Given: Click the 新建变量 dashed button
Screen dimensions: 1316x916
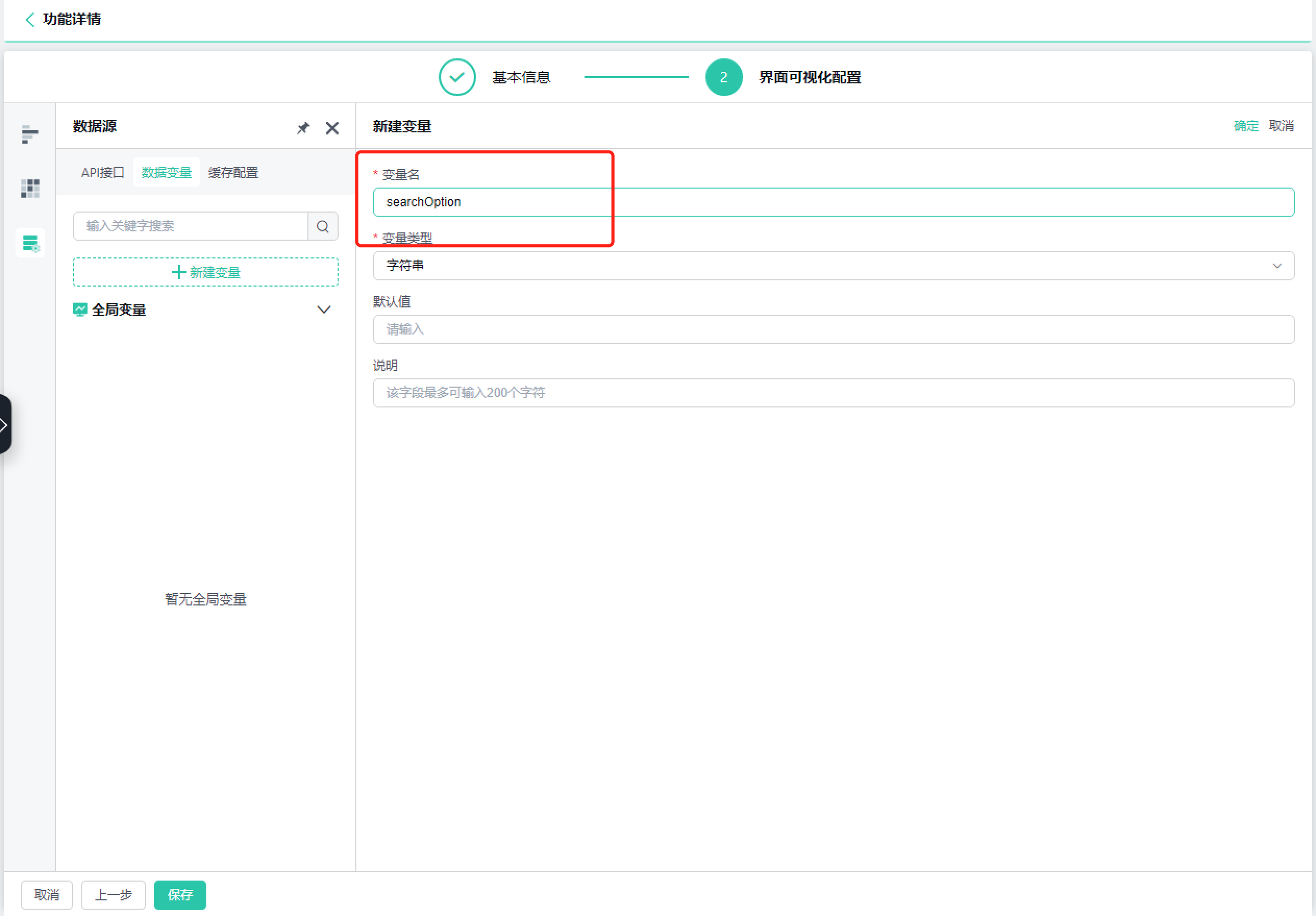Looking at the screenshot, I should (x=205, y=273).
